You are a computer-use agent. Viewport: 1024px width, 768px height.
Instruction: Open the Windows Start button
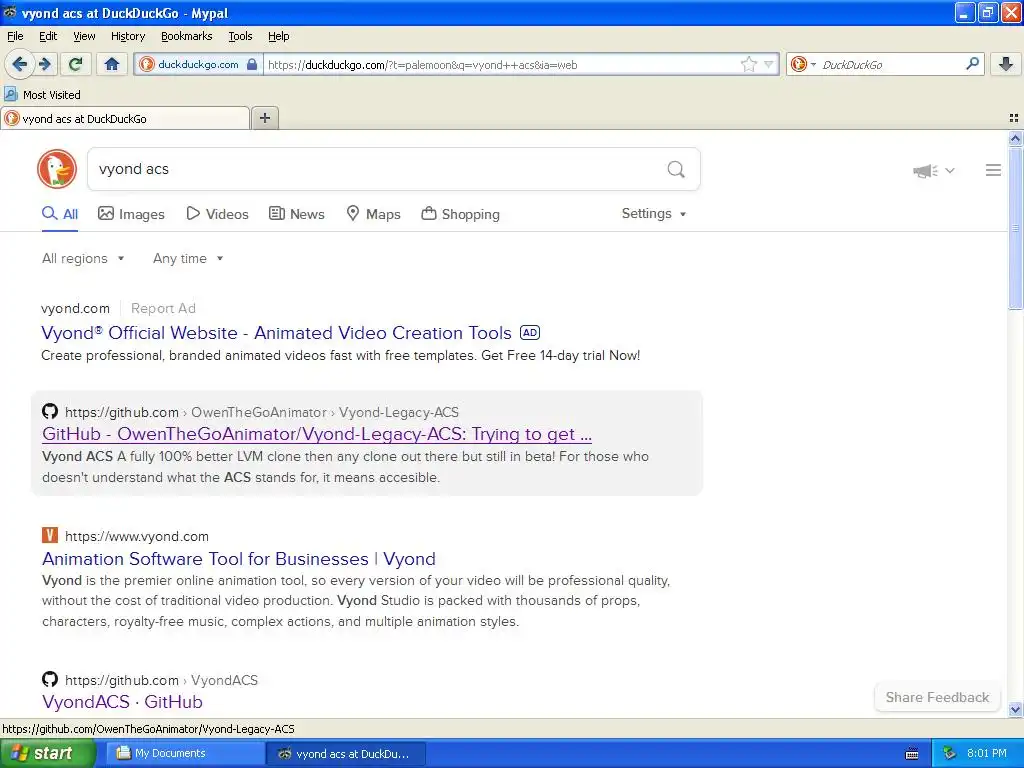[46, 754]
